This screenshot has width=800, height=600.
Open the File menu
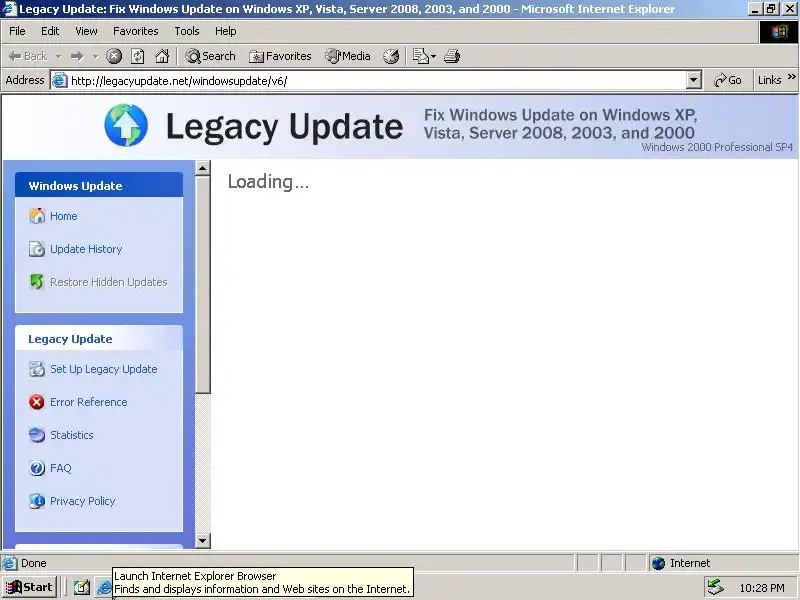pyautogui.click(x=17, y=31)
